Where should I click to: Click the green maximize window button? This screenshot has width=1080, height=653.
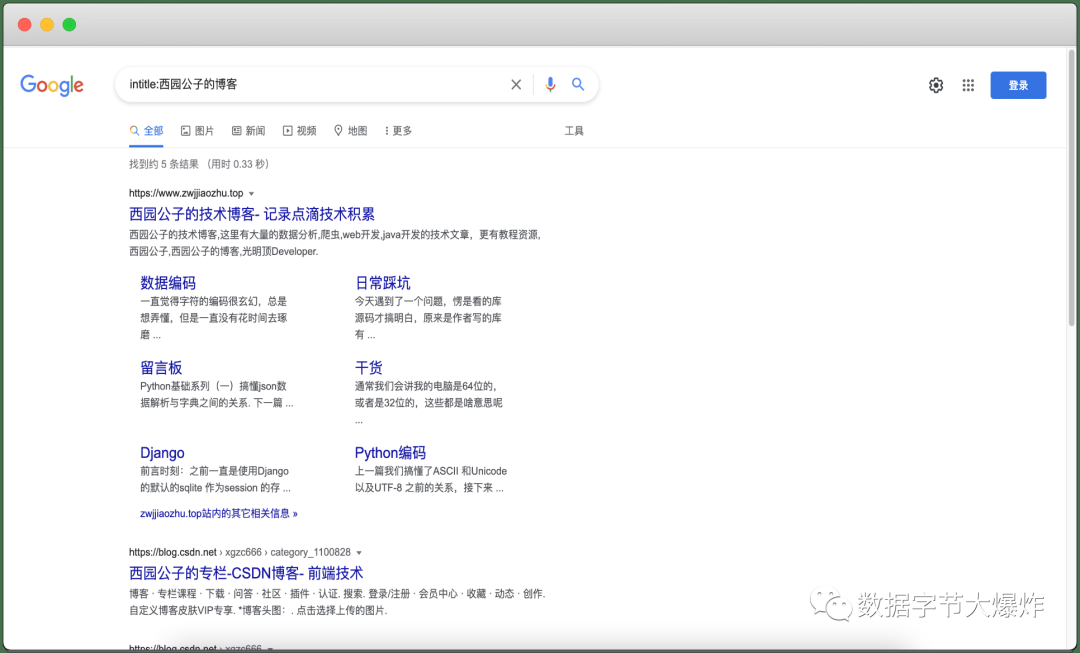tap(69, 25)
